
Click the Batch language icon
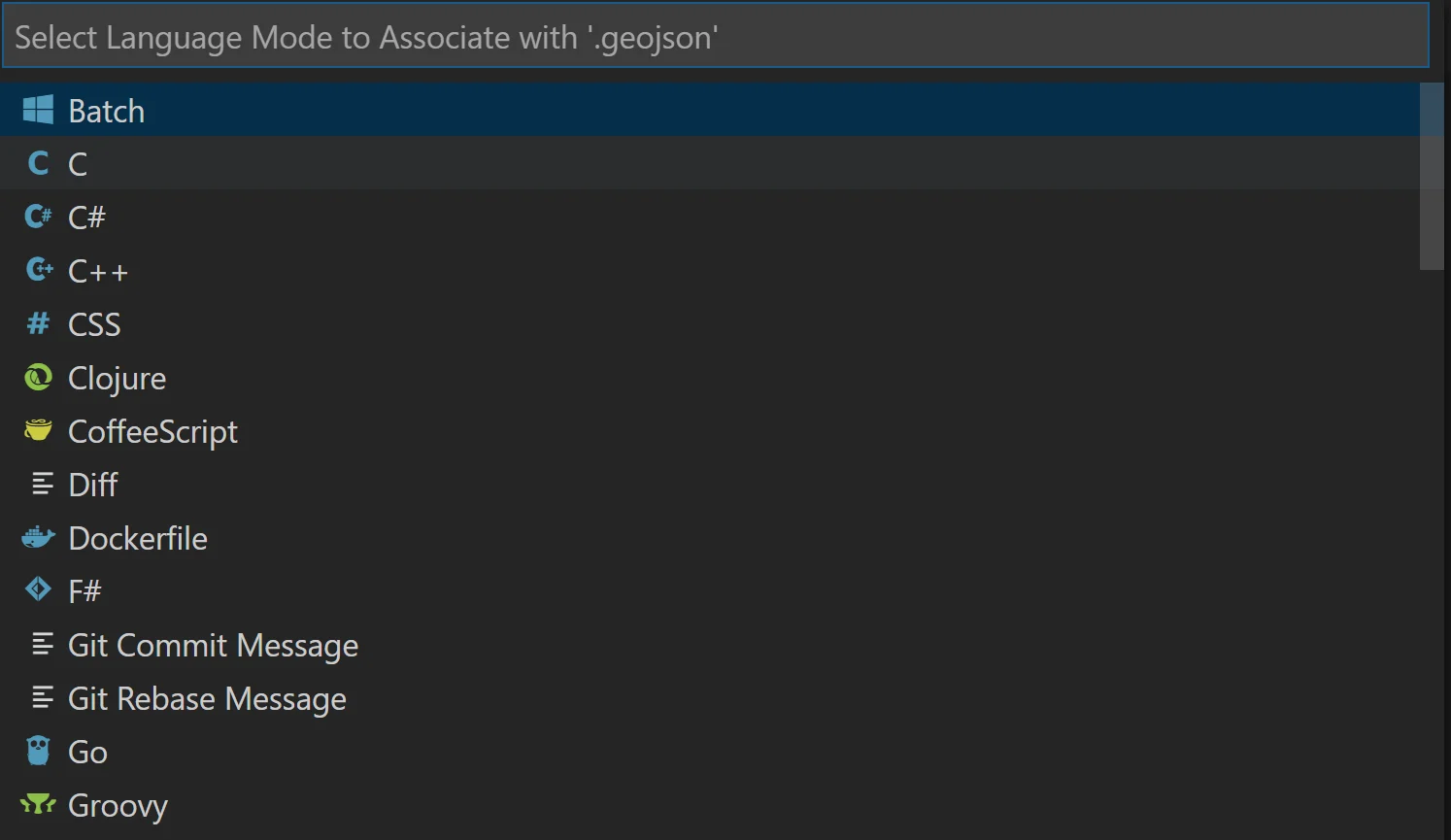click(38, 109)
